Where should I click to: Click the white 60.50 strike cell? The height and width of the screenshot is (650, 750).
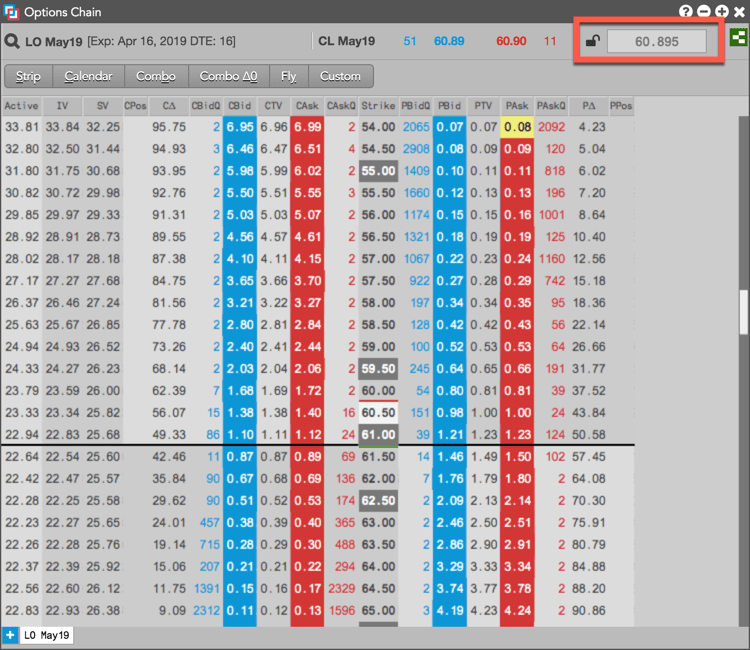pyautogui.click(x=378, y=413)
